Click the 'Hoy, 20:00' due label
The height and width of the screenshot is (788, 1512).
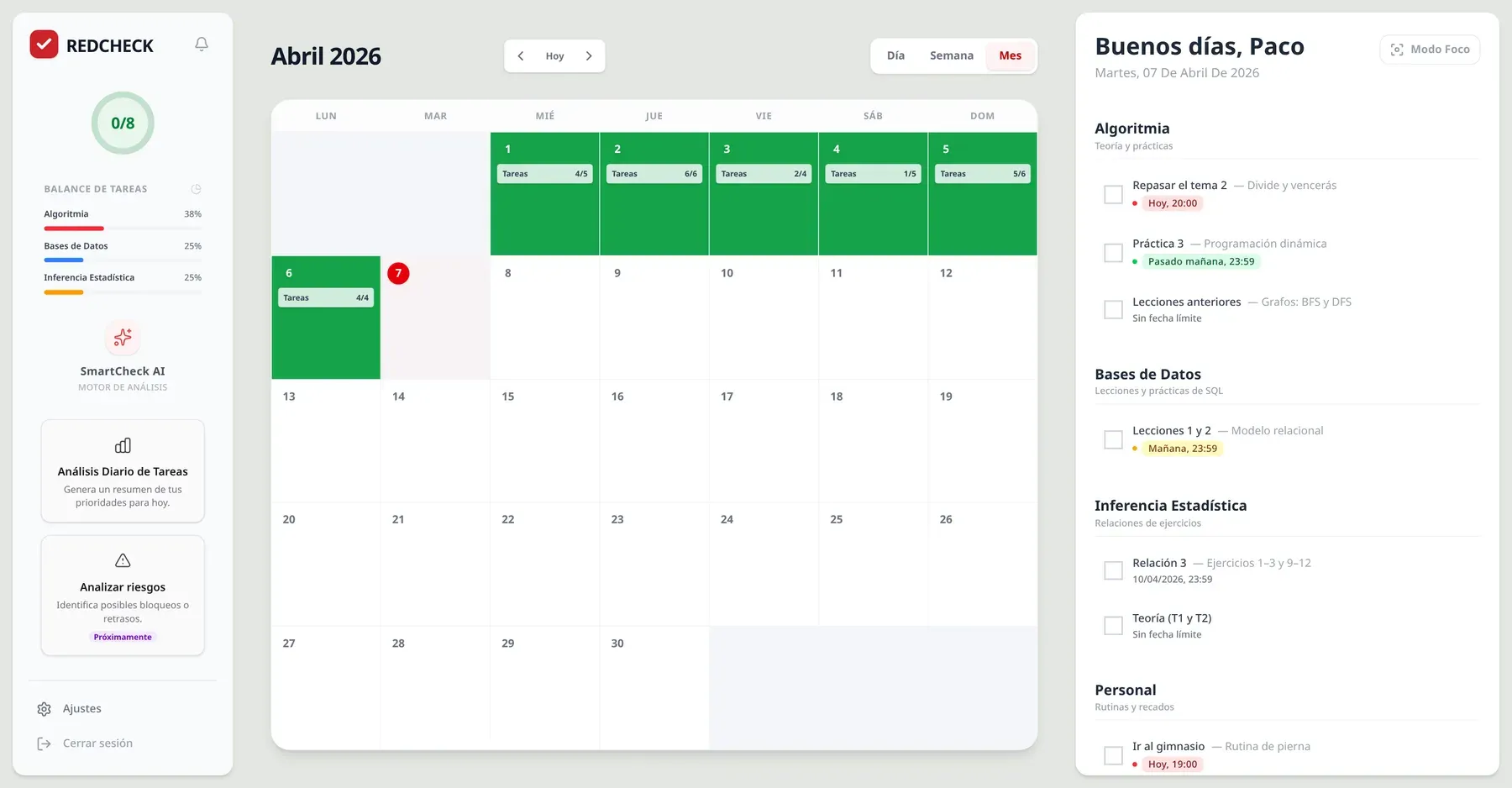tap(1173, 203)
